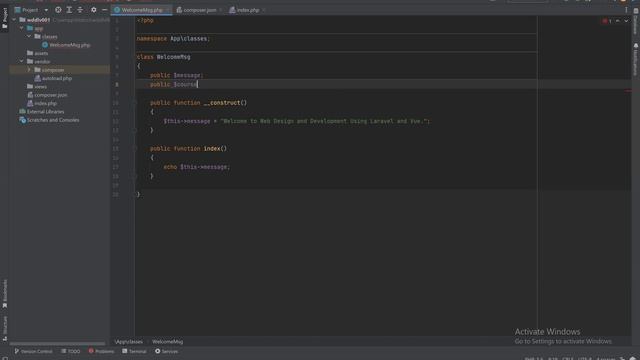640x360 pixels.
Task: Open the Problems tool window
Action: pyautogui.click(x=101, y=351)
